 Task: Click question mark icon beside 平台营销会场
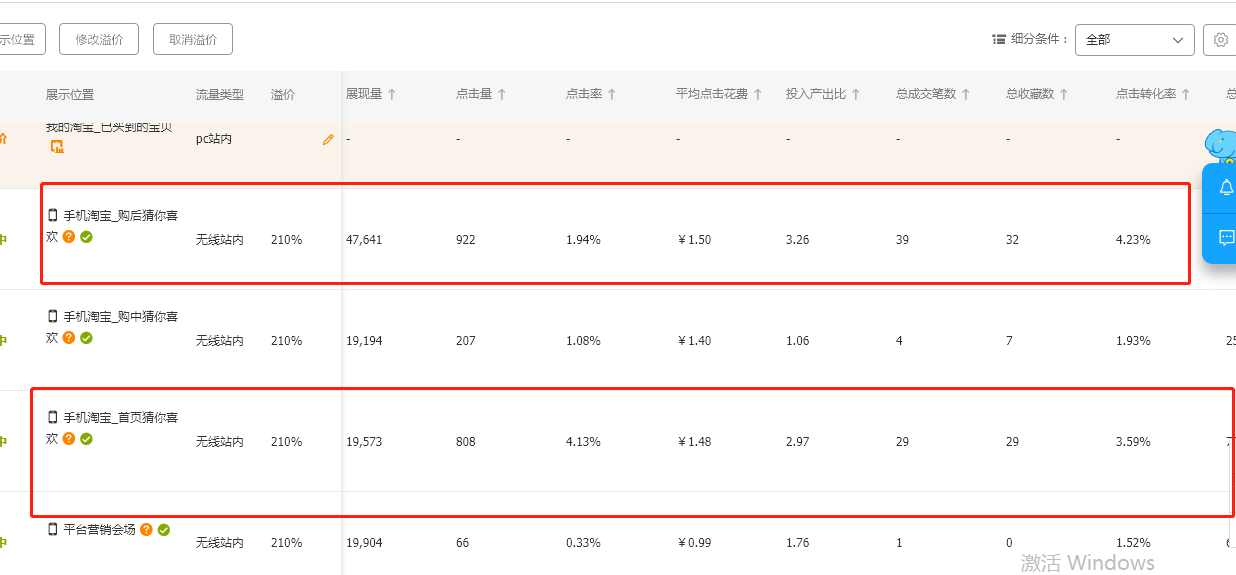(146, 530)
